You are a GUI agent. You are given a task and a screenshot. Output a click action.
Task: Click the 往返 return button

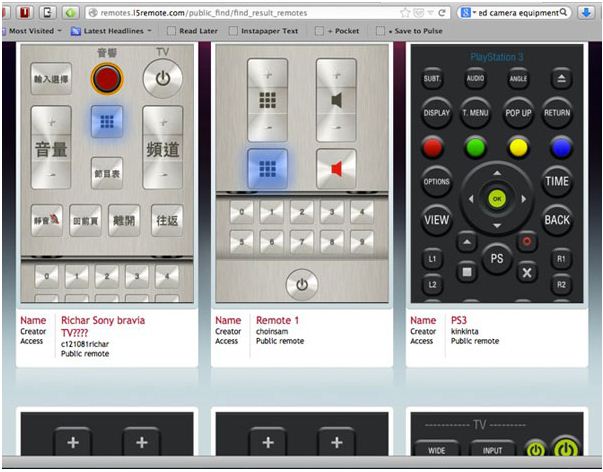point(167,220)
